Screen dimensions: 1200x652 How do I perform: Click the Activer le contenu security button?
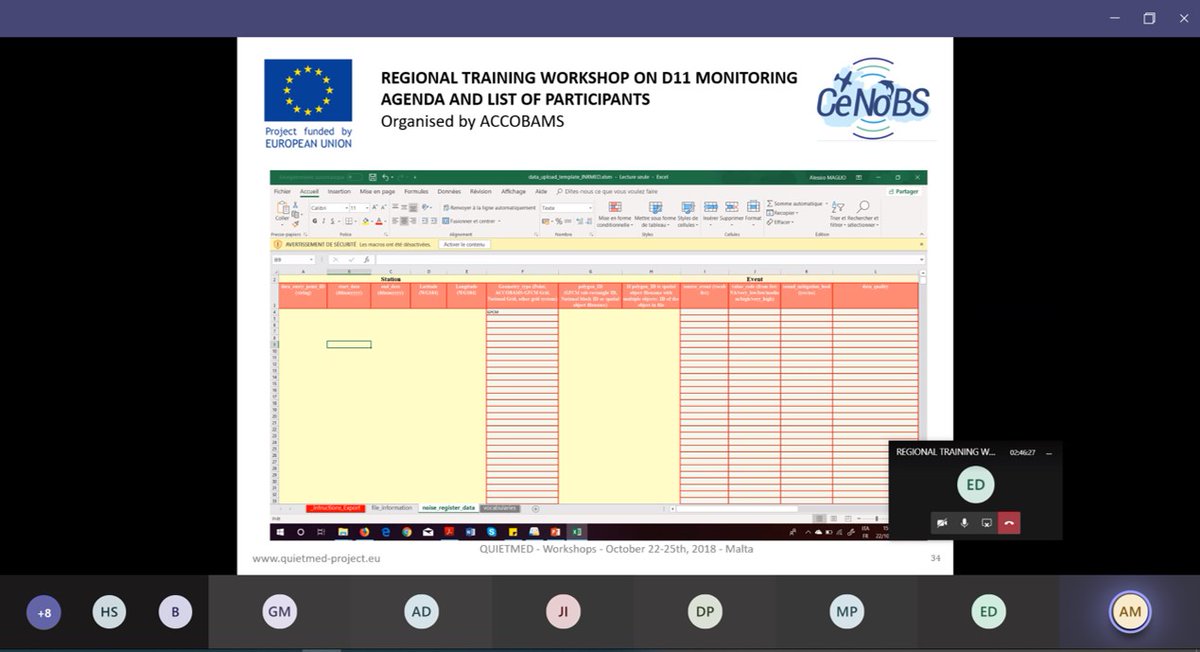coord(463,244)
